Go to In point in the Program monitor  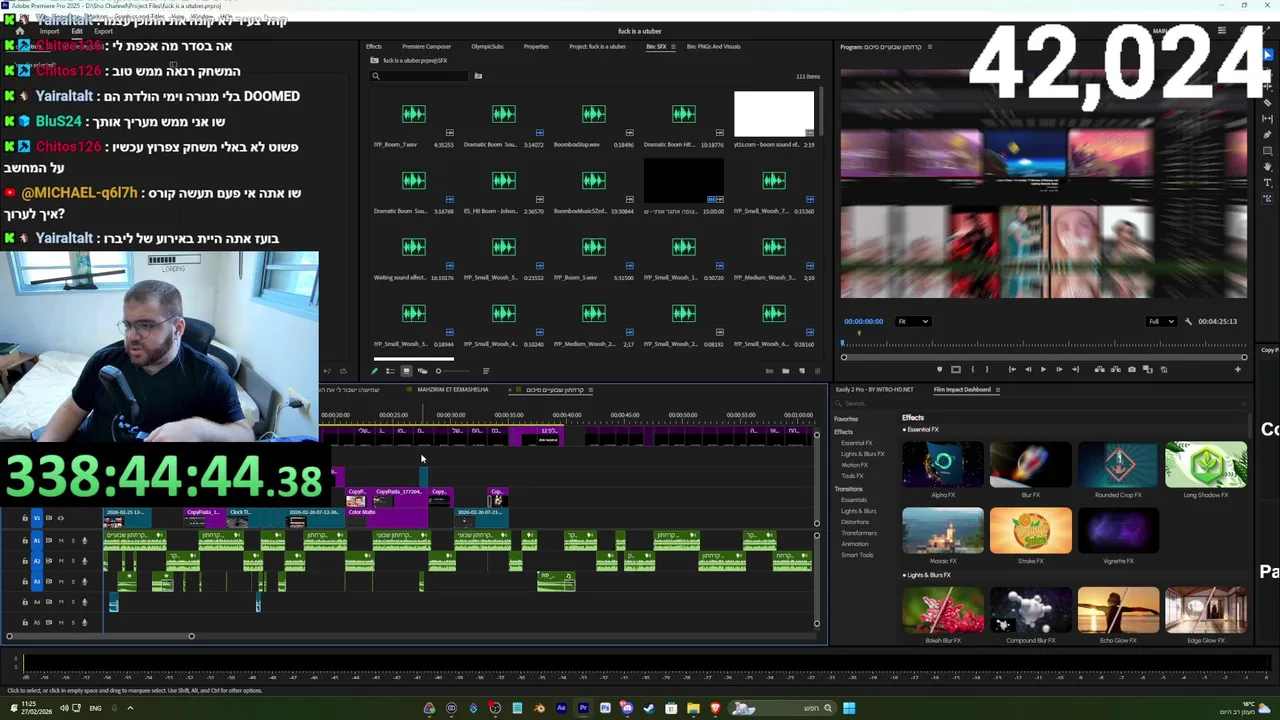(x=1012, y=369)
